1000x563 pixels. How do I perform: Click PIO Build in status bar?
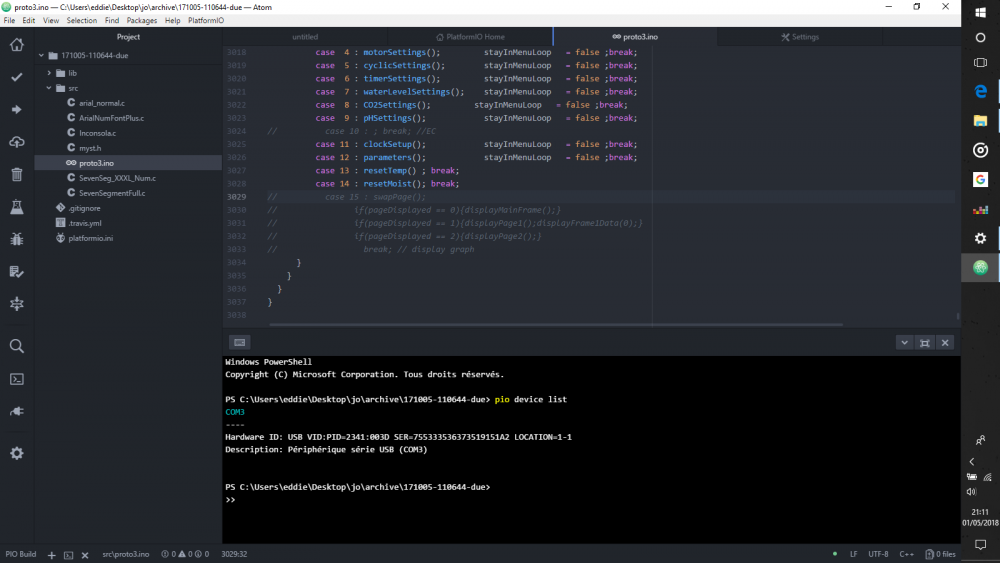point(21,554)
